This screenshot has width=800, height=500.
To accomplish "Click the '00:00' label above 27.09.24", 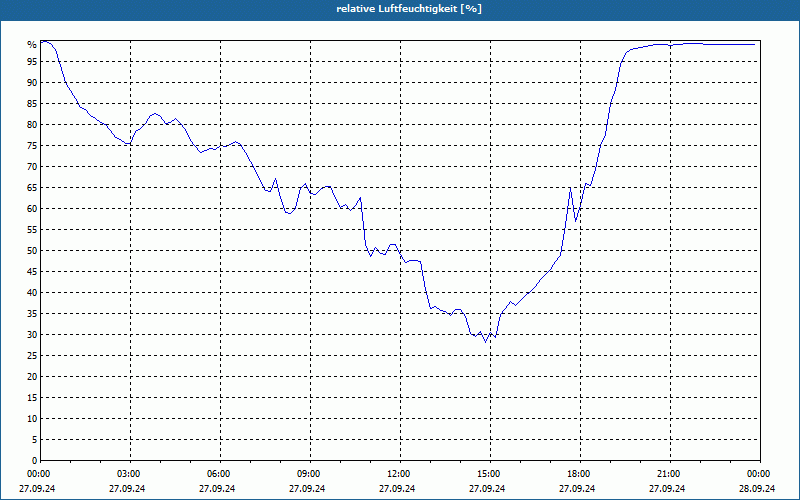I will pyautogui.click(x=37, y=474).
